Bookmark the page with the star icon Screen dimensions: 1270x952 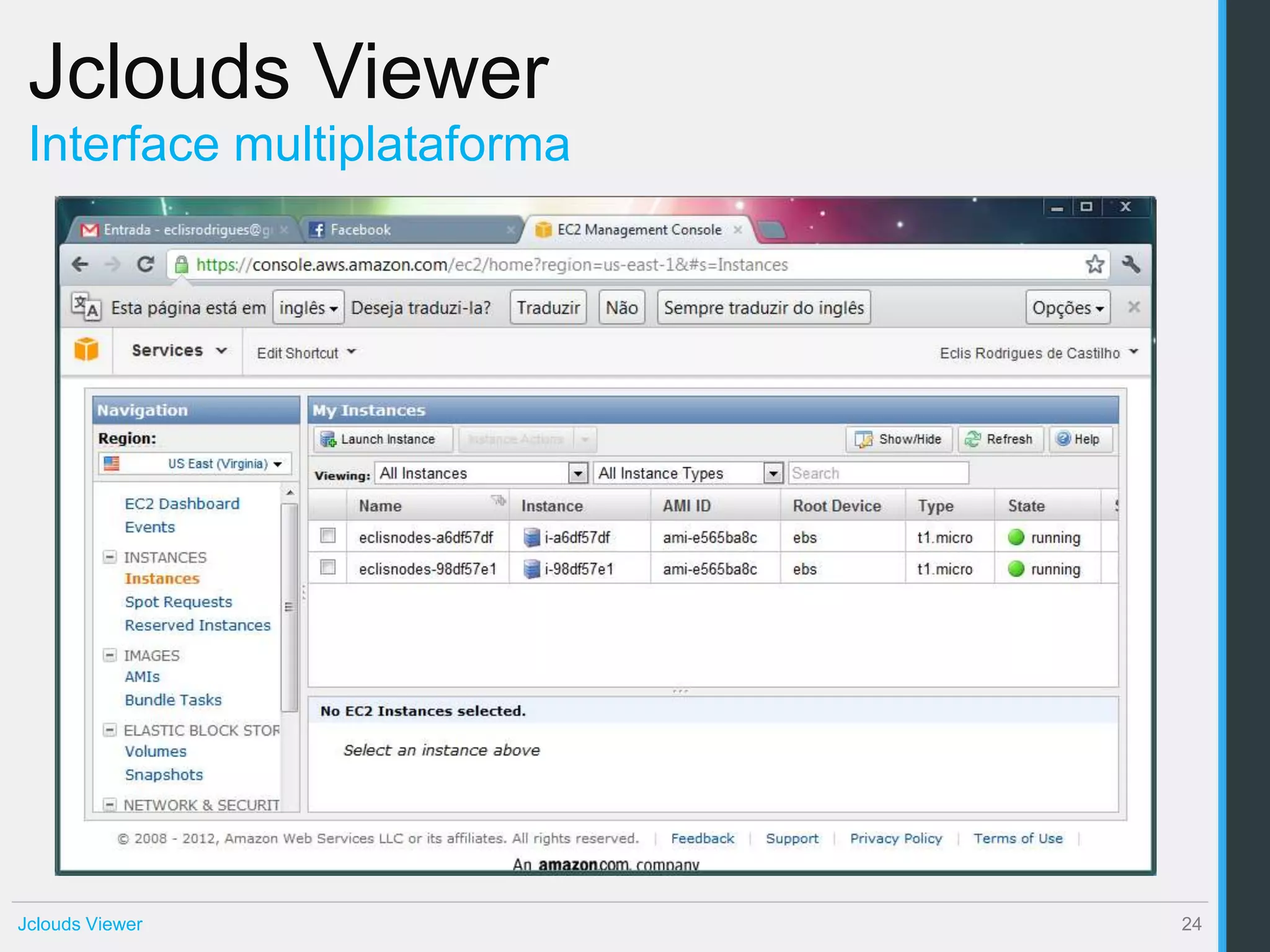pos(1095,265)
